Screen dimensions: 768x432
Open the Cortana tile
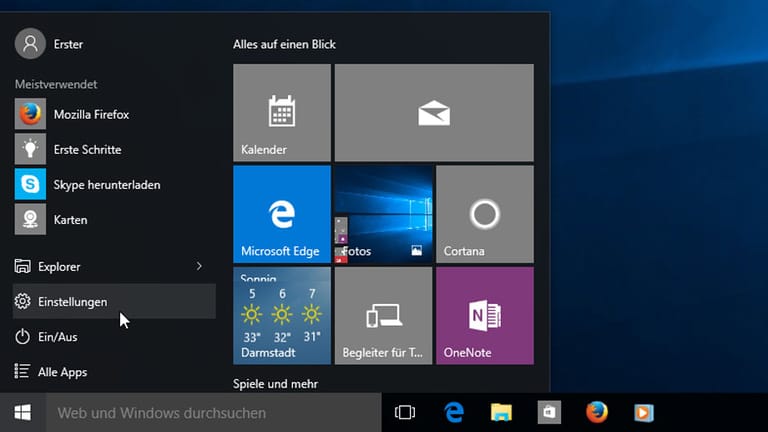pos(485,214)
